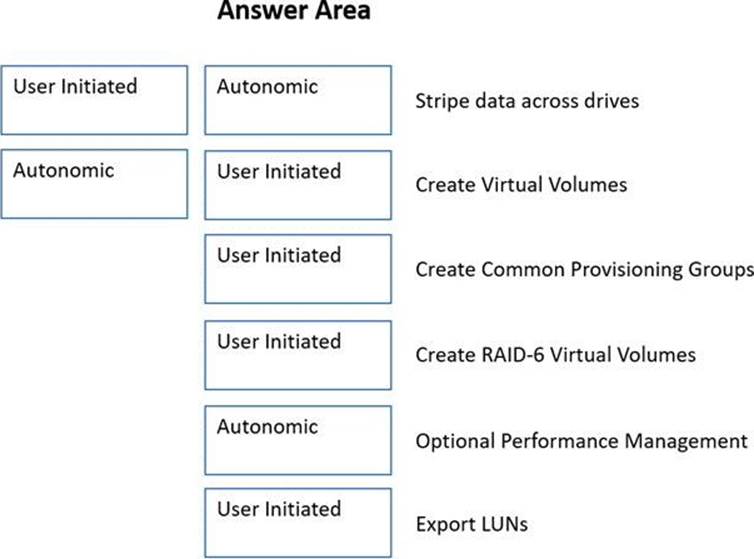Pick the answer box for Optional Performance Management
Viewport: 754px width, 559px height.
click(298, 440)
